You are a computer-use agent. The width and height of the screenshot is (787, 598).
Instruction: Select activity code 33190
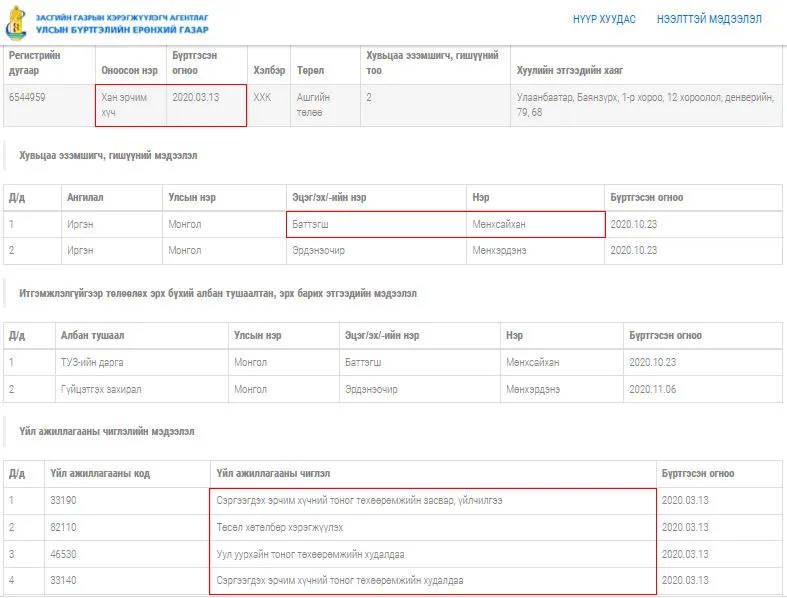pyautogui.click(x=63, y=501)
